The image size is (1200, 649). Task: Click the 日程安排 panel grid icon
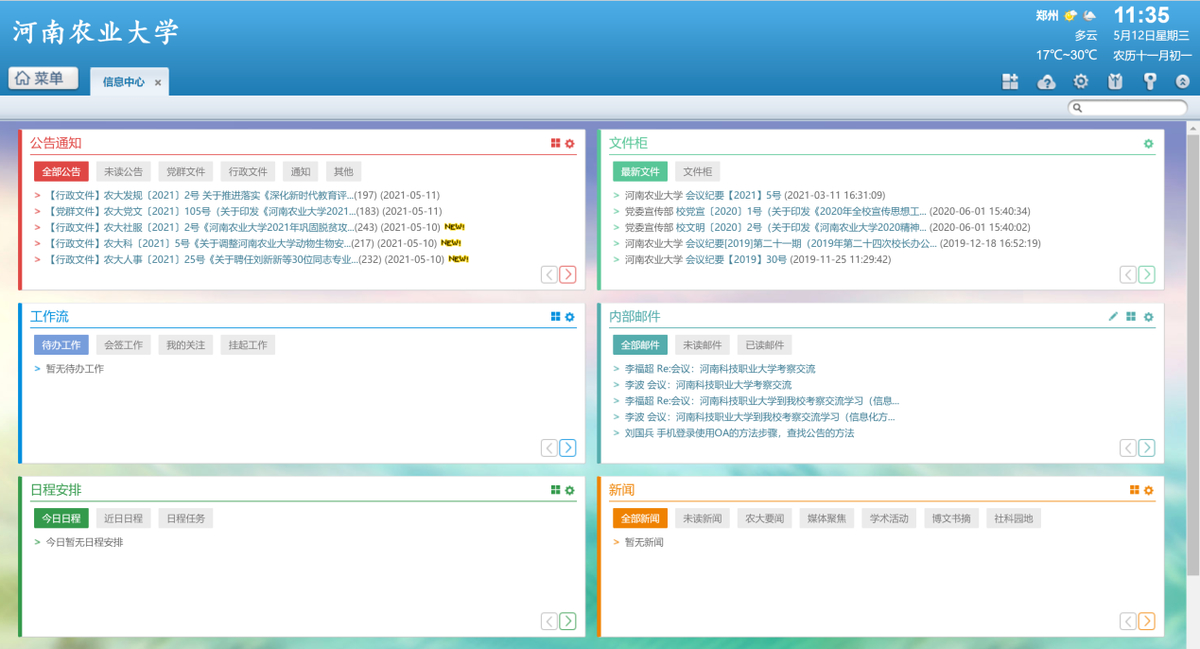pos(556,490)
